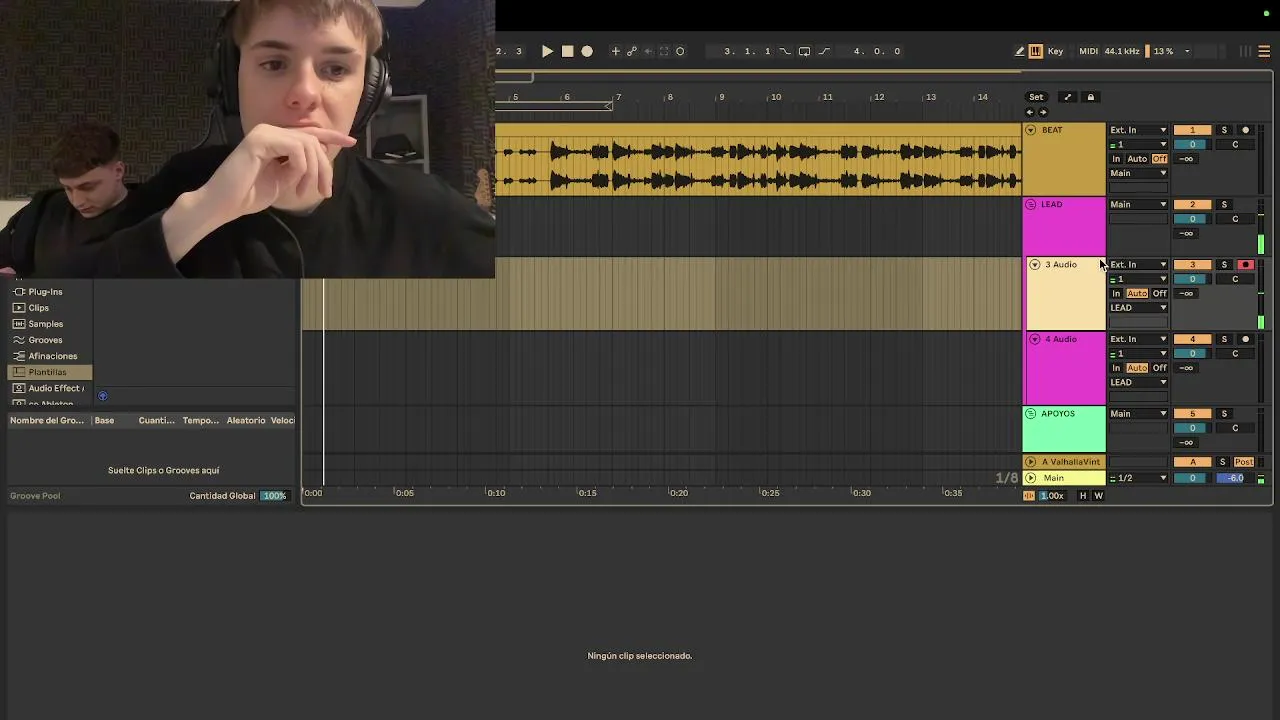Open BEAT track Ext. In input dropdown
The width and height of the screenshot is (1280, 720).
pyautogui.click(x=1138, y=130)
